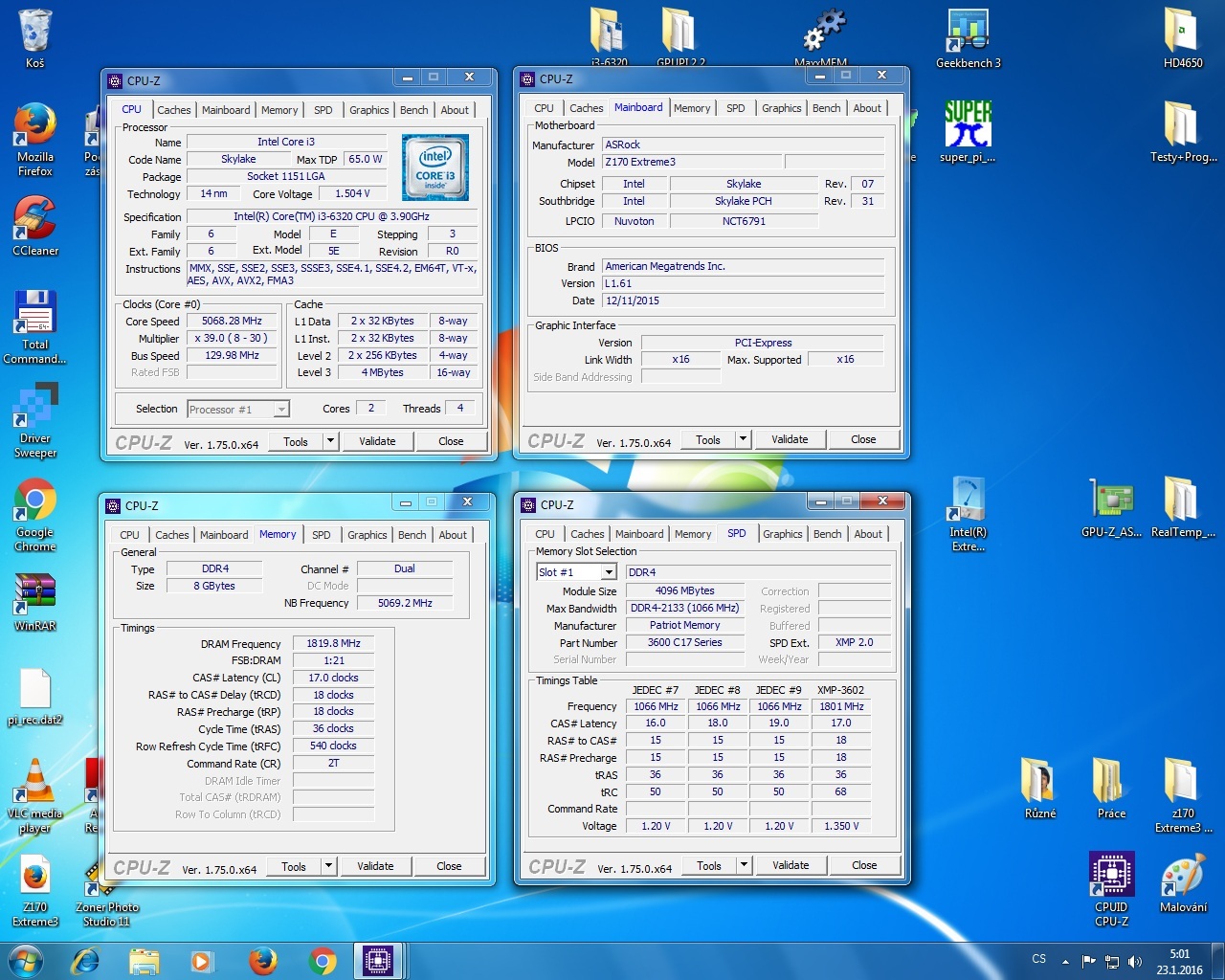The image size is (1225, 980).
Task: Click the Core Speed value 5068.28 MHz
Action: [232, 321]
